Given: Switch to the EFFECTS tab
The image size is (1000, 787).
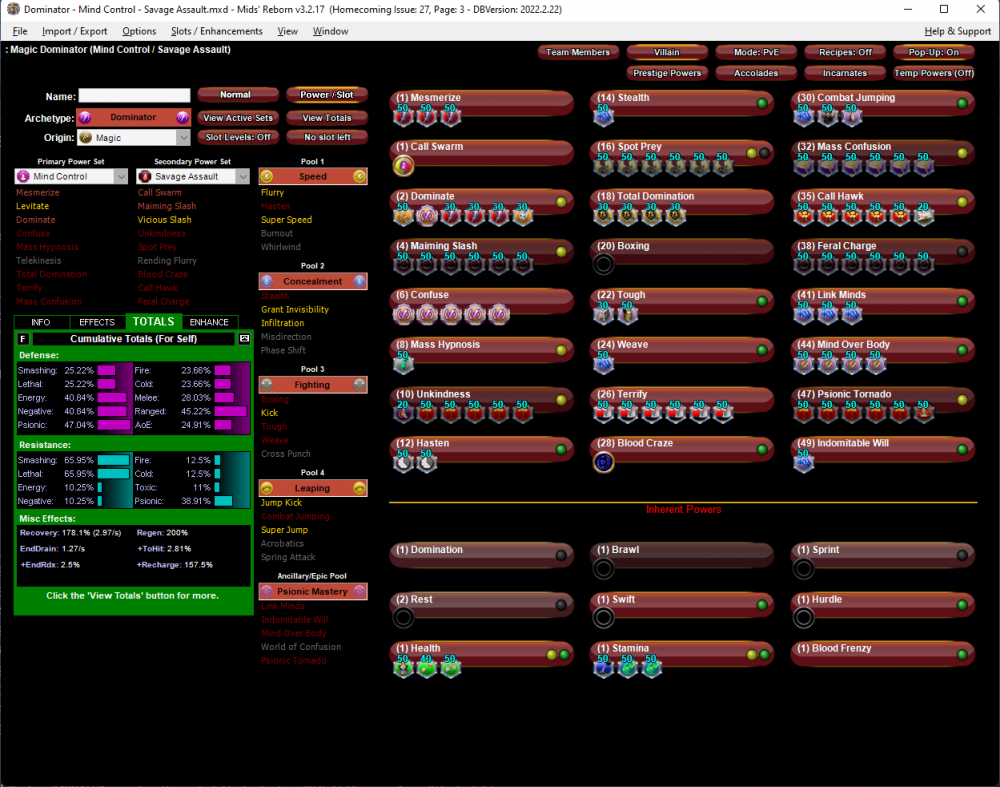Looking at the screenshot, I should coord(97,322).
